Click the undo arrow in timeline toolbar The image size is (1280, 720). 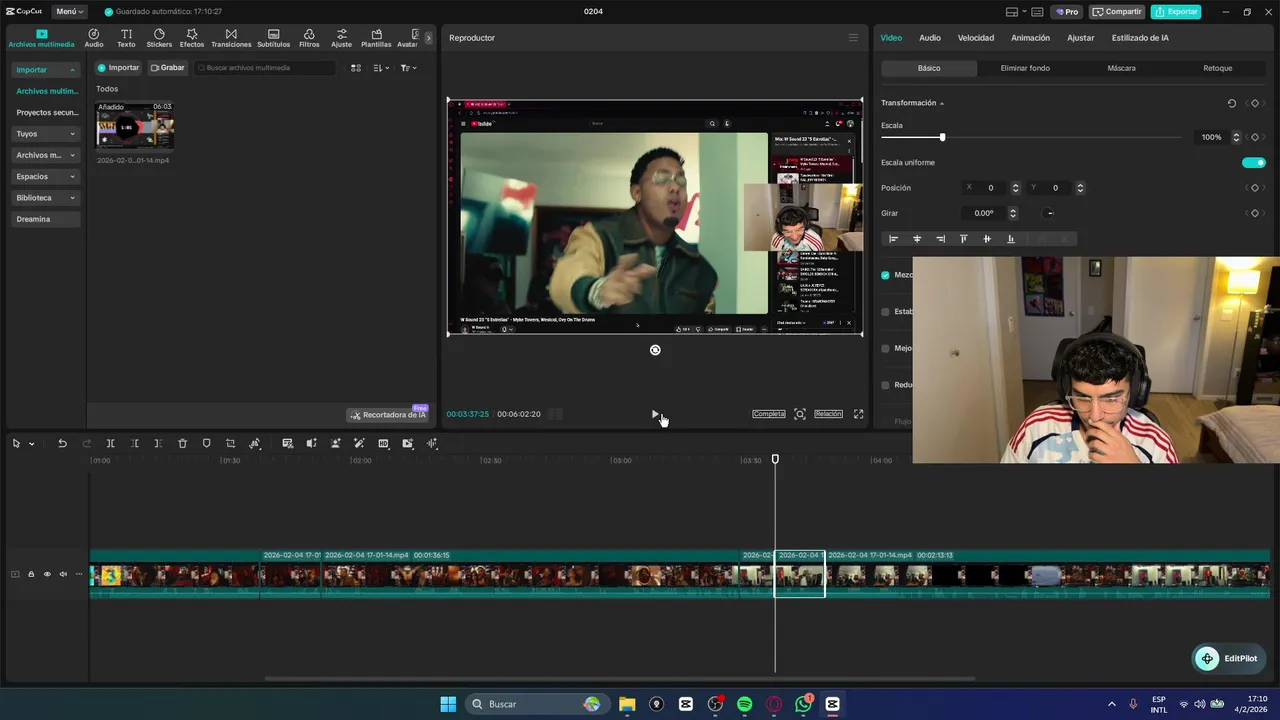pyautogui.click(x=62, y=443)
